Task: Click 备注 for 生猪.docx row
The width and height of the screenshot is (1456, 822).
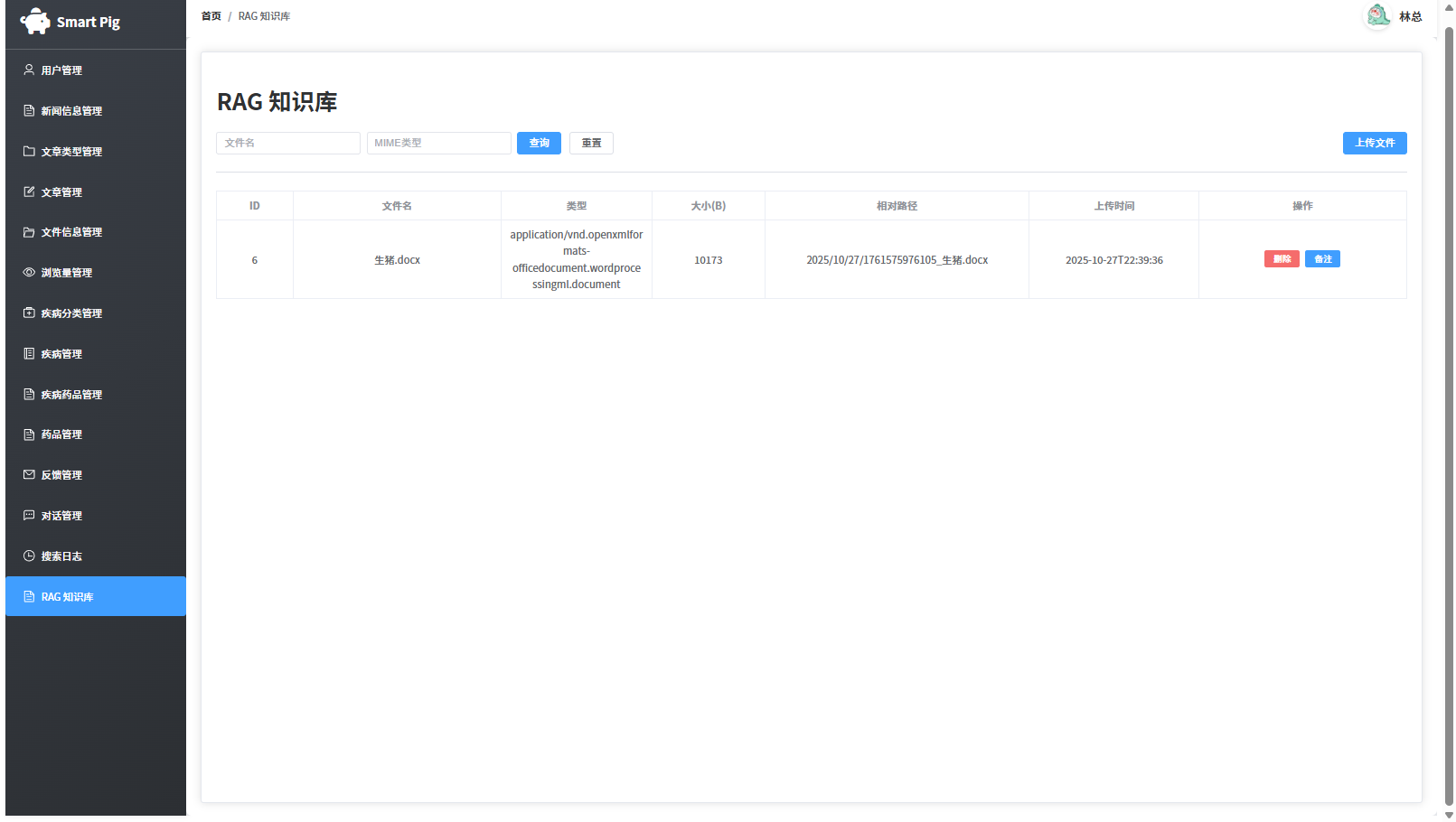Action: [x=1322, y=259]
